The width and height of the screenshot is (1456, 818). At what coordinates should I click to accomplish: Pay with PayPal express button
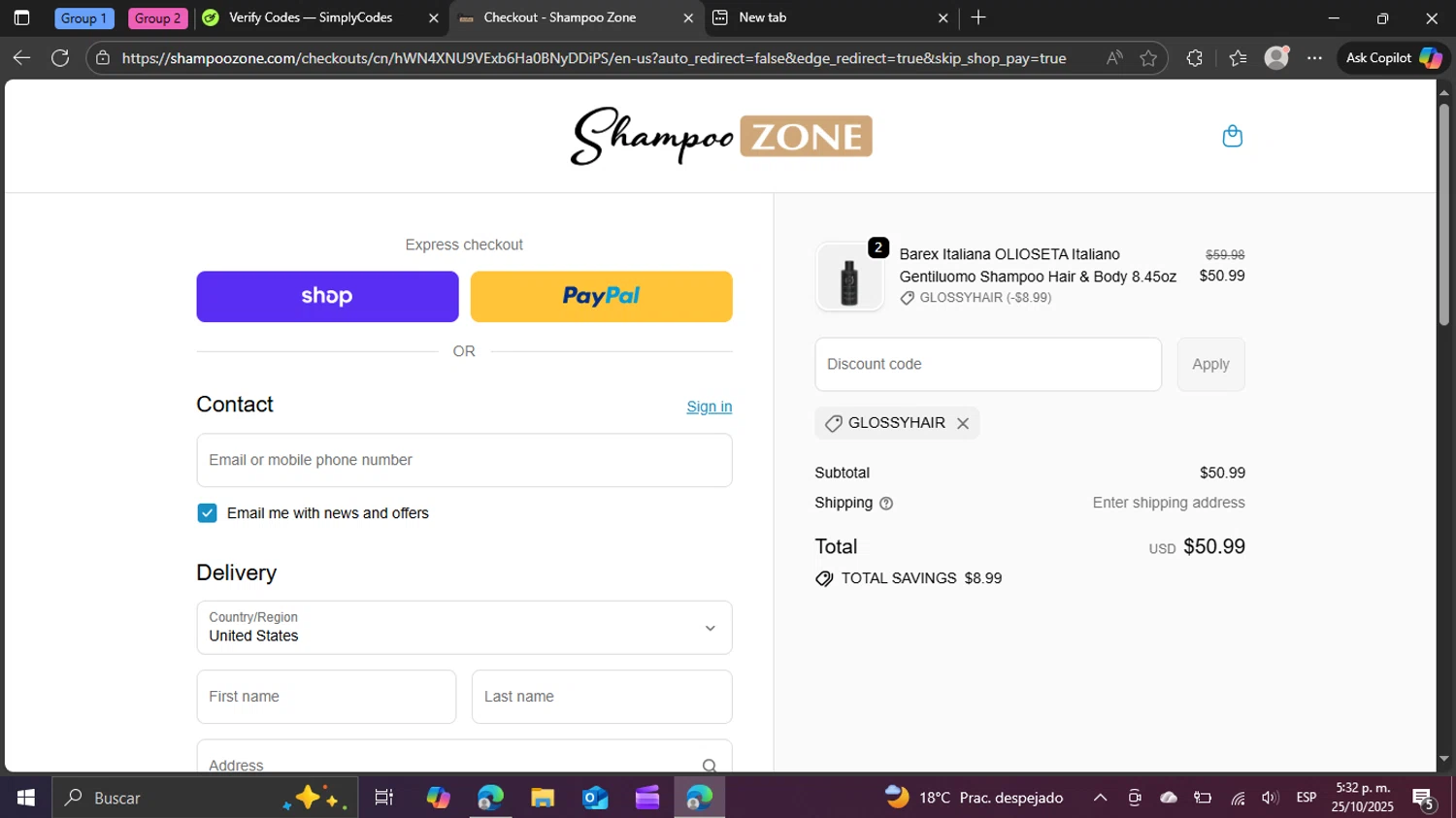602,296
